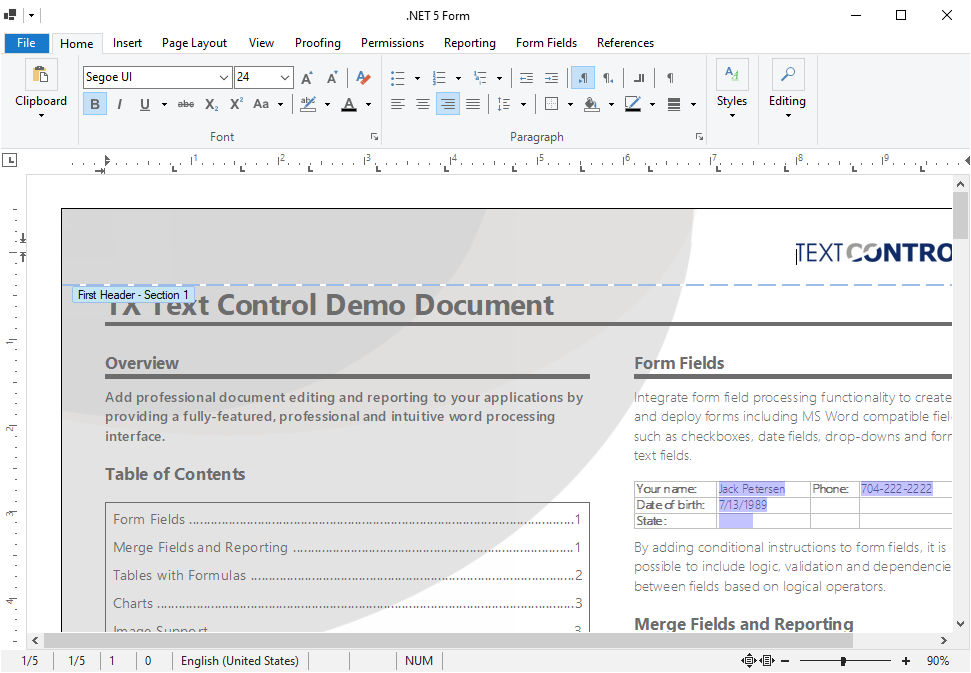Viewport: 971px width, 673px height.
Task: Open the font name dropdown
Action: tap(224, 77)
